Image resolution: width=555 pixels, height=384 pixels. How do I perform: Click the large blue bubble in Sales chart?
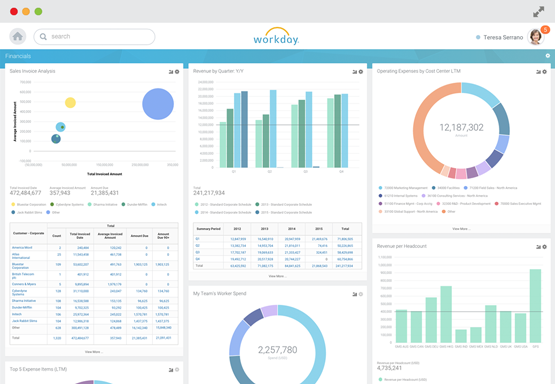point(158,104)
